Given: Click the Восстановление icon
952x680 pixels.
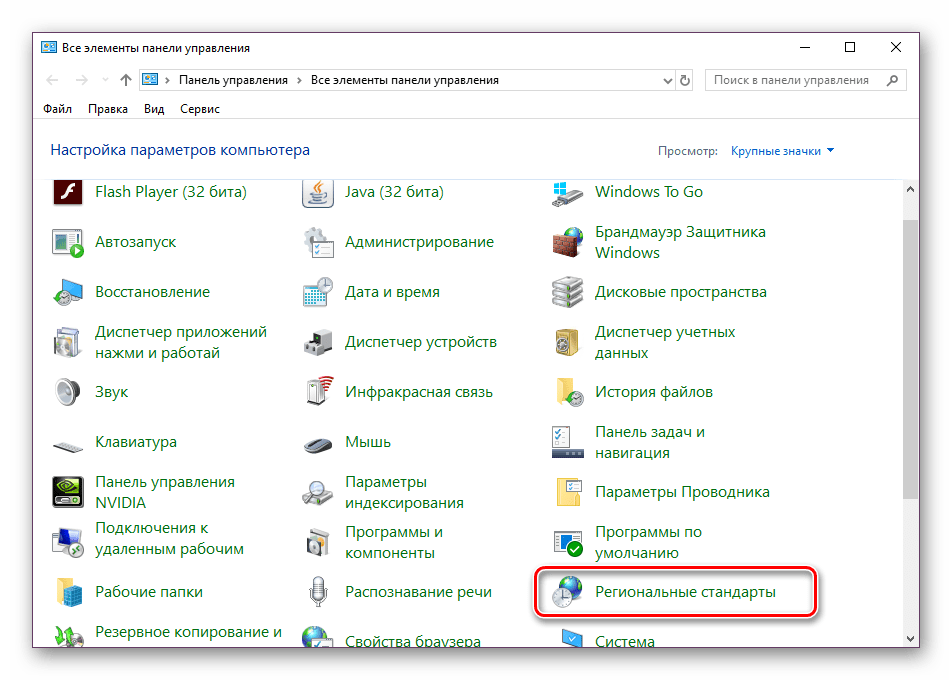Looking at the screenshot, I should point(67,293).
